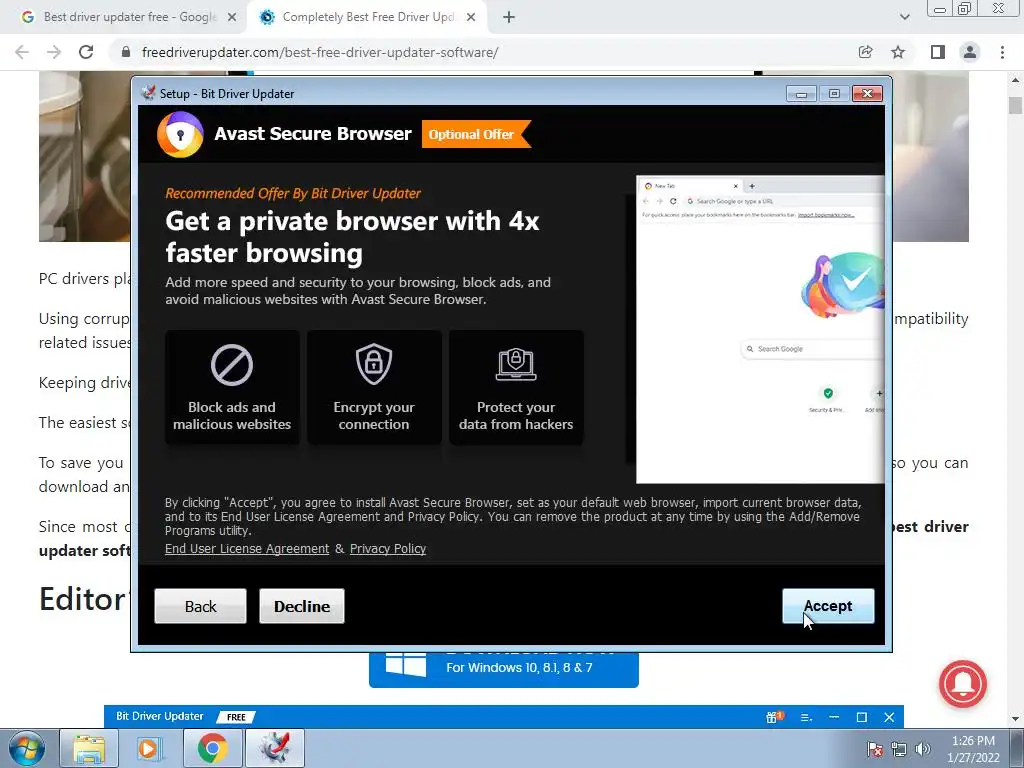The image size is (1024, 768).
Task: Minimize the Setup - Bit Driver Updater dialog
Action: [801, 93]
